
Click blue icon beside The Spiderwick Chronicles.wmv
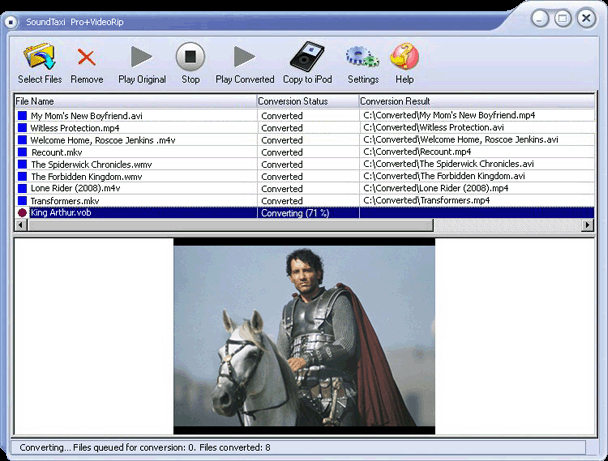coord(22,164)
